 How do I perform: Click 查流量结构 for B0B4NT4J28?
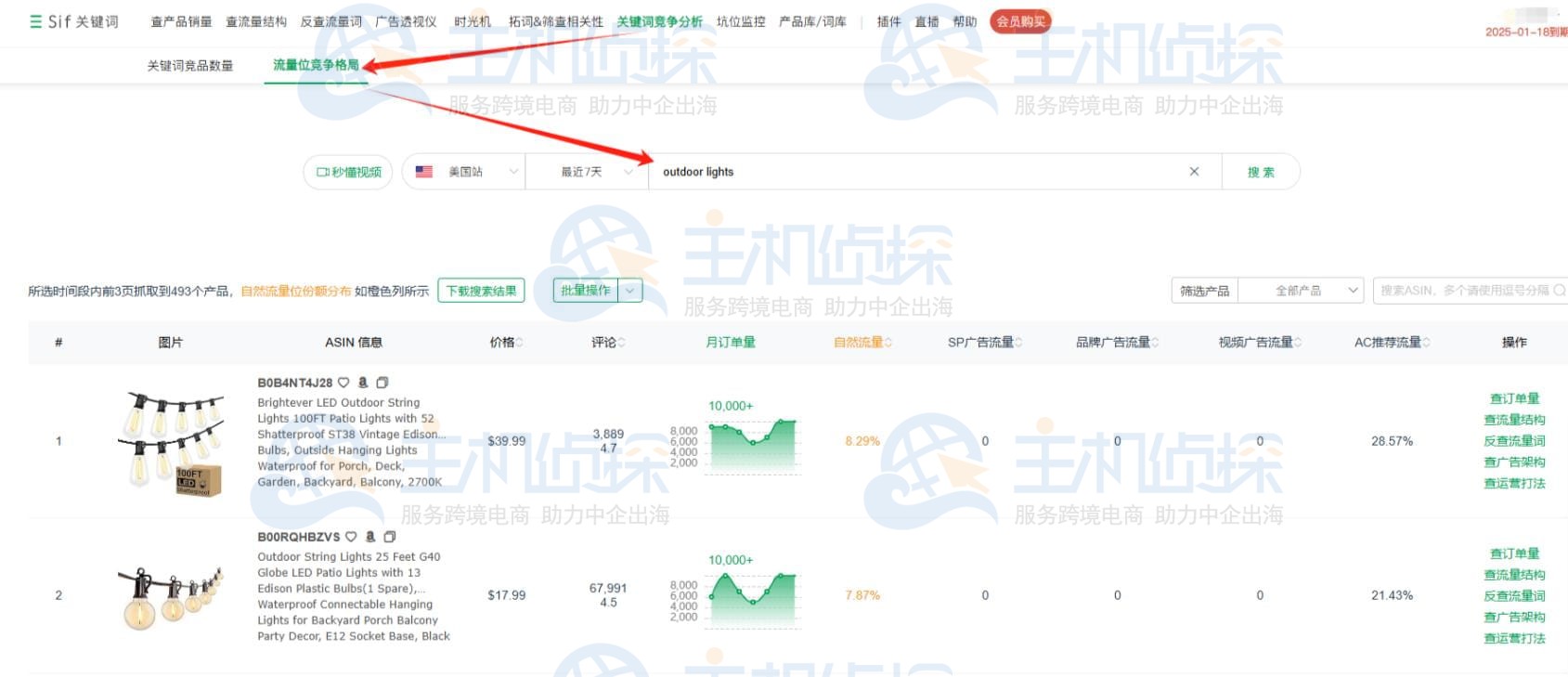(1514, 420)
